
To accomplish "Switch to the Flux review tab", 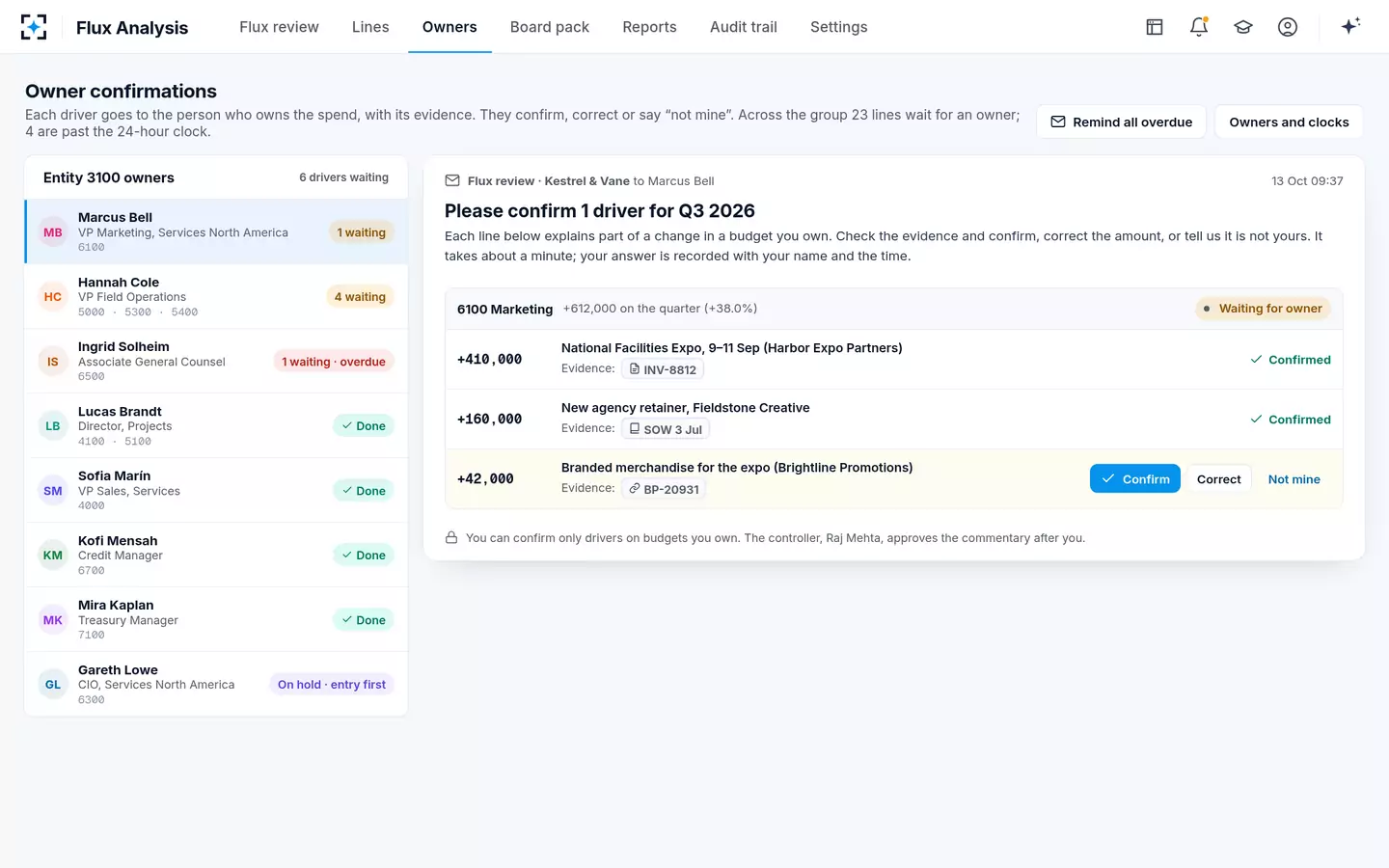I will click(x=279, y=27).
